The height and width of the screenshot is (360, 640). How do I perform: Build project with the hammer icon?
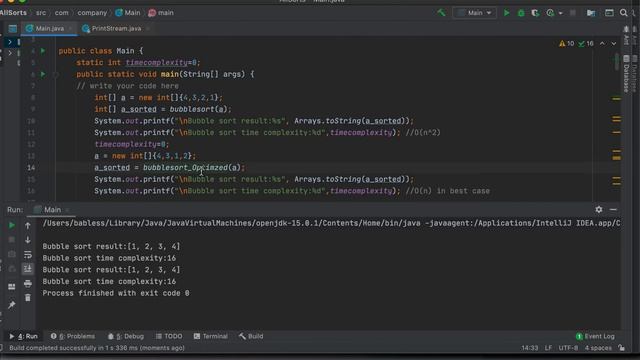[x=441, y=13]
